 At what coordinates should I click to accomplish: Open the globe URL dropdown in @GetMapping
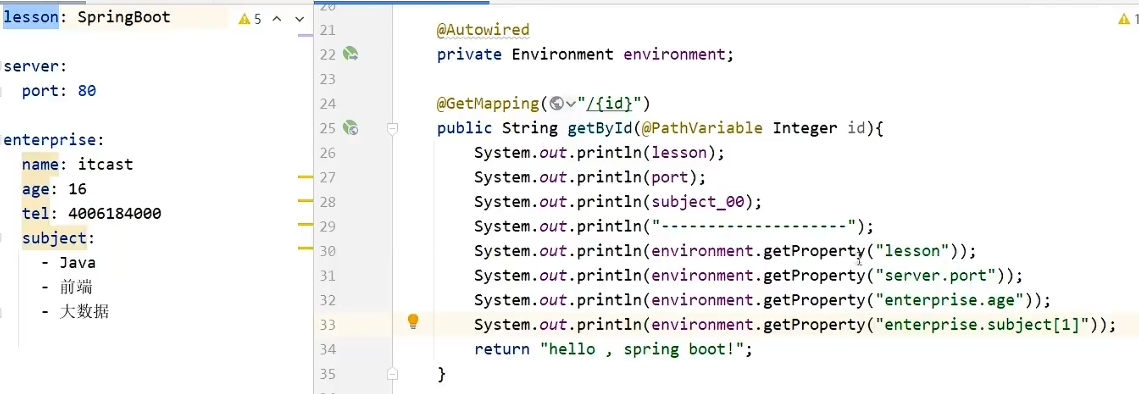[563, 103]
